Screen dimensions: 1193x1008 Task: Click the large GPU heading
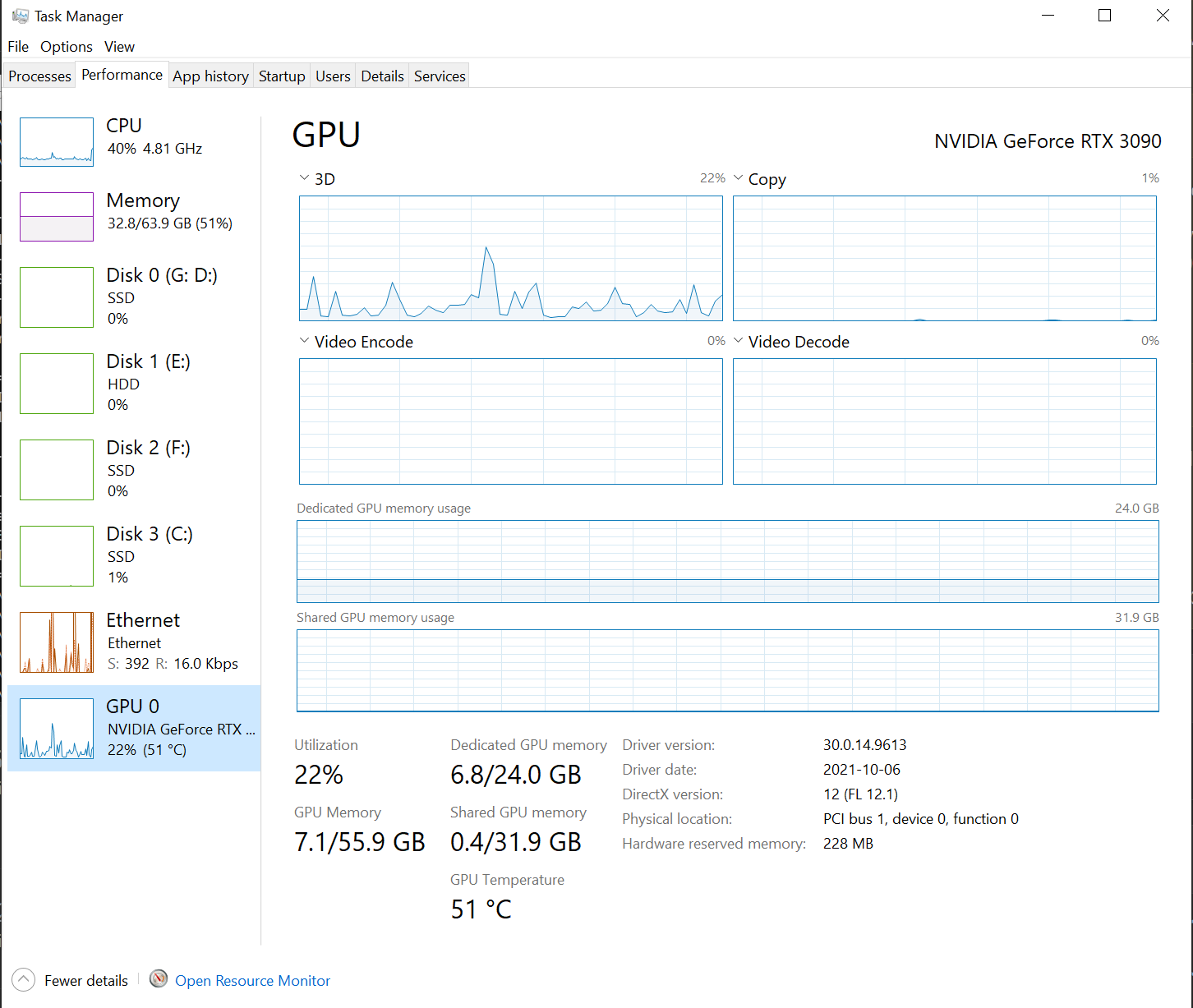tap(326, 135)
